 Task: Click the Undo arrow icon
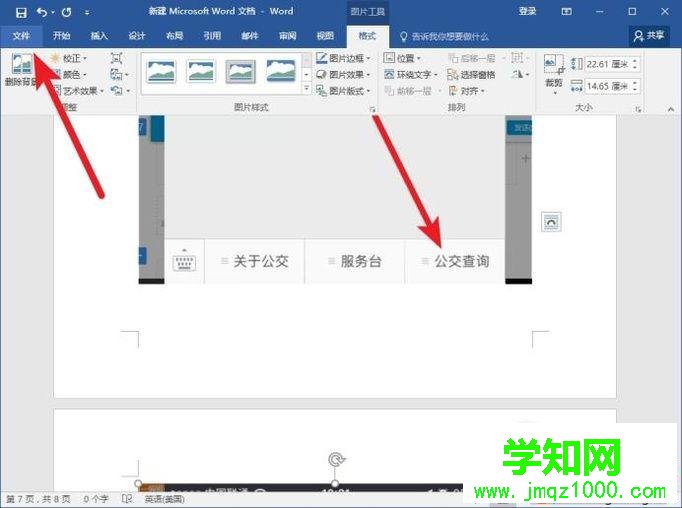[42, 13]
